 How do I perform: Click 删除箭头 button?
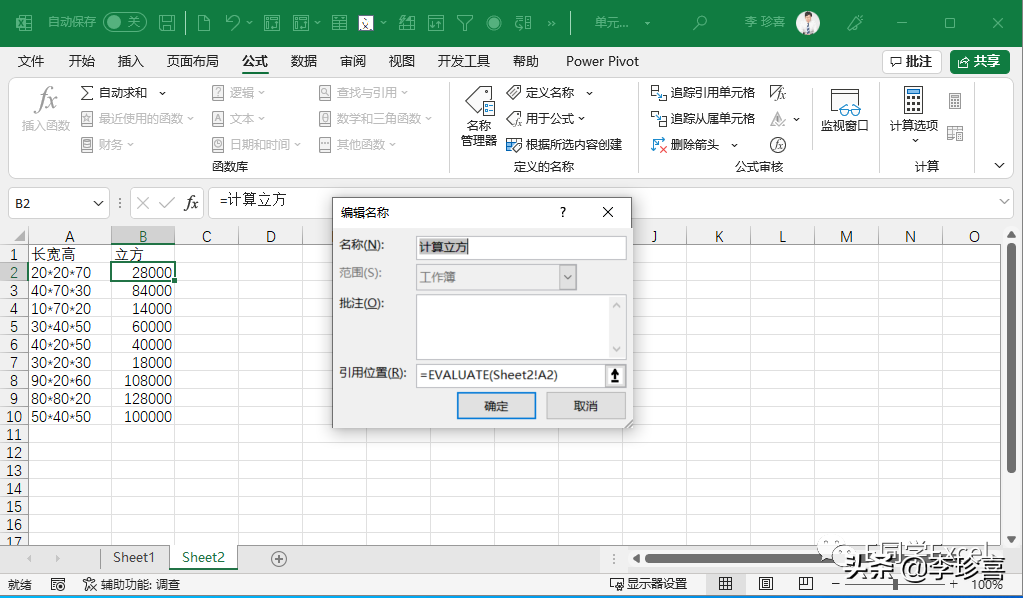tap(685, 145)
